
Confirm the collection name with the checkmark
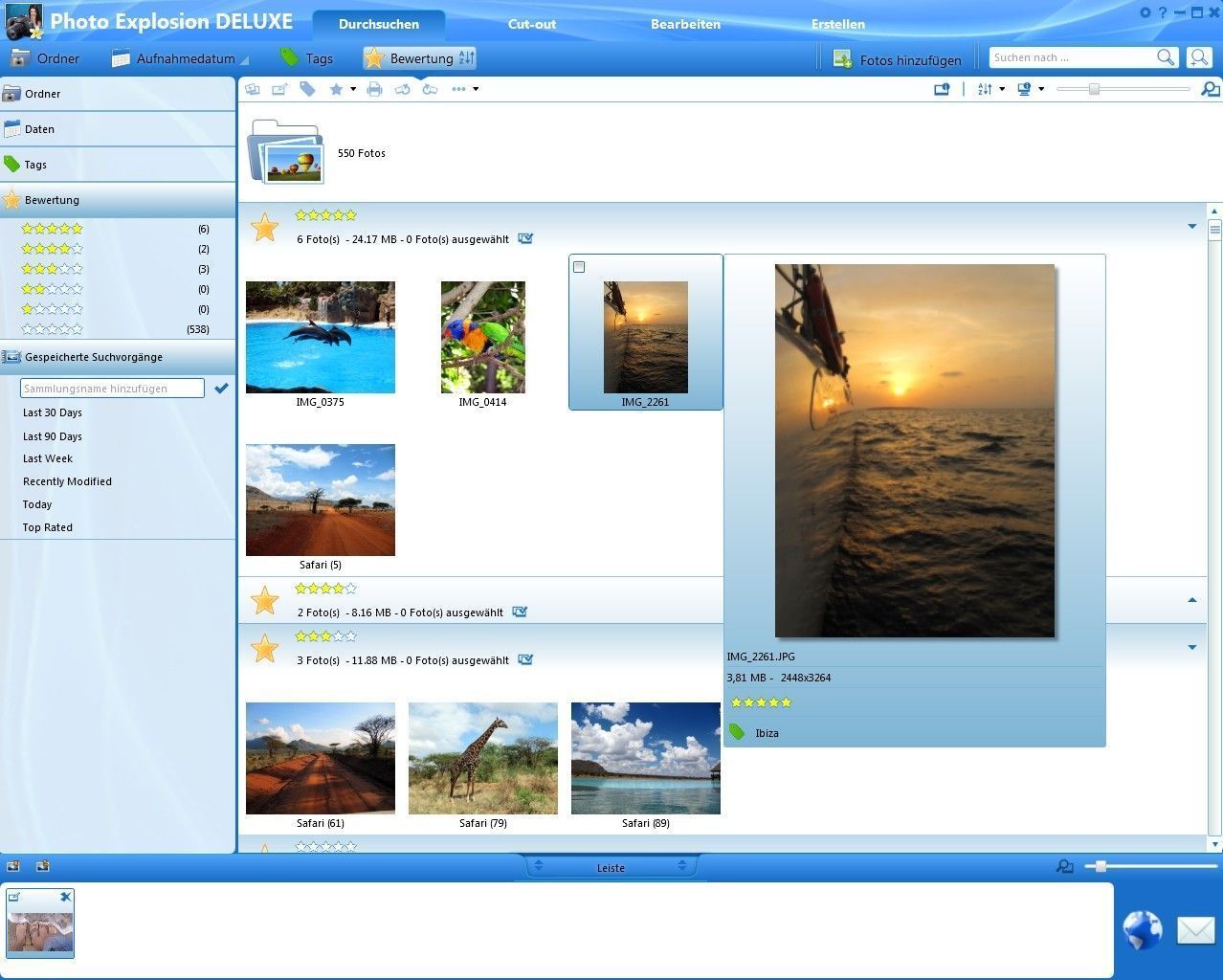pyautogui.click(x=221, y=389)
